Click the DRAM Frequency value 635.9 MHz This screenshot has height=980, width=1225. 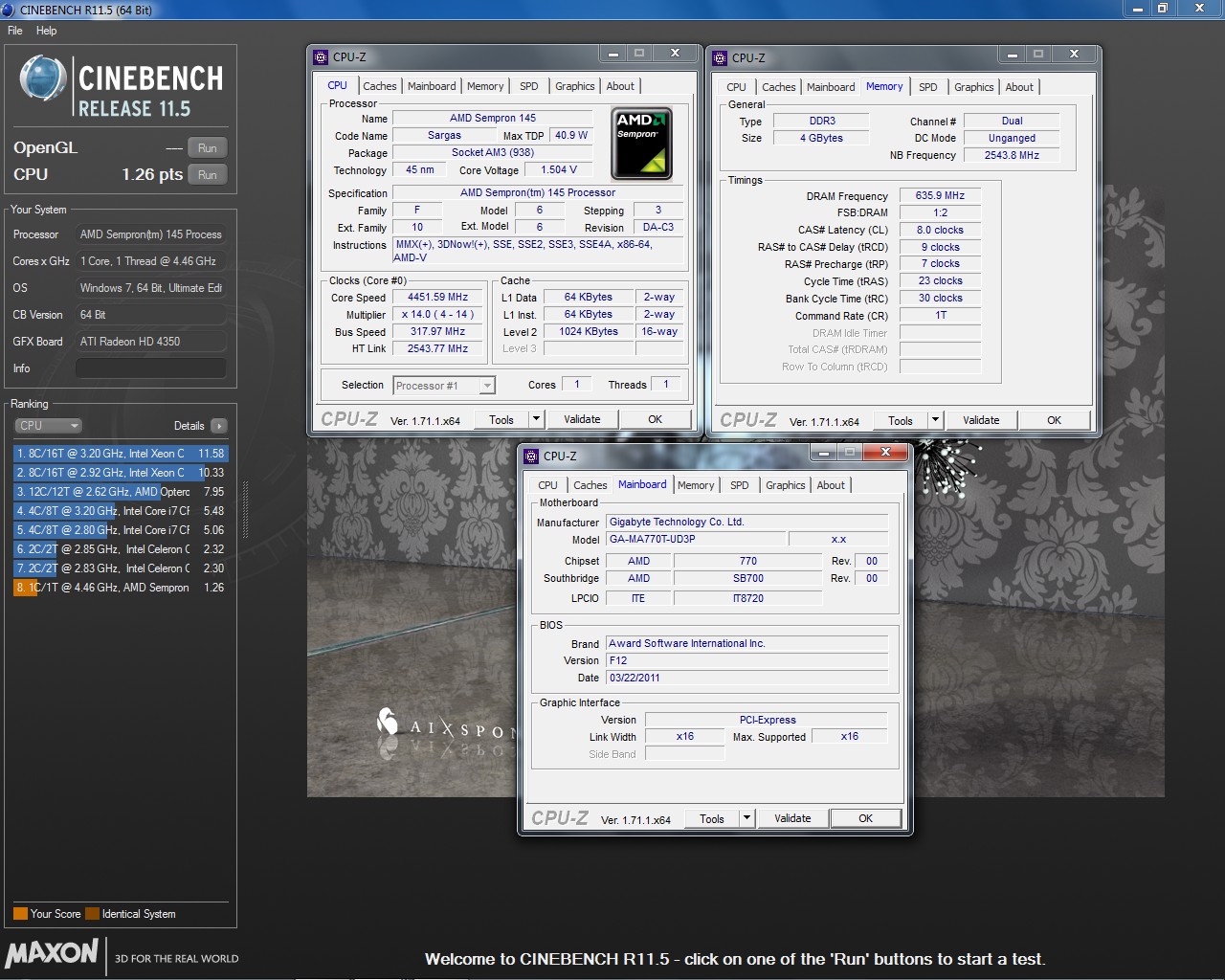pos(940,195)
